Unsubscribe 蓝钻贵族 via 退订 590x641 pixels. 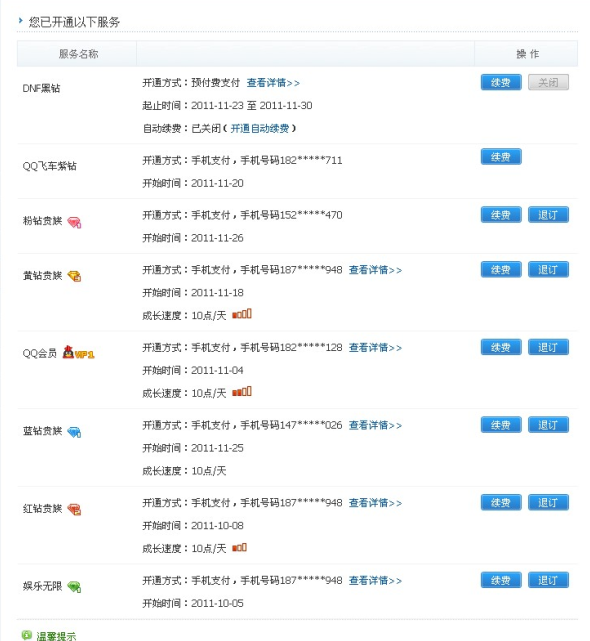point(548,425)
